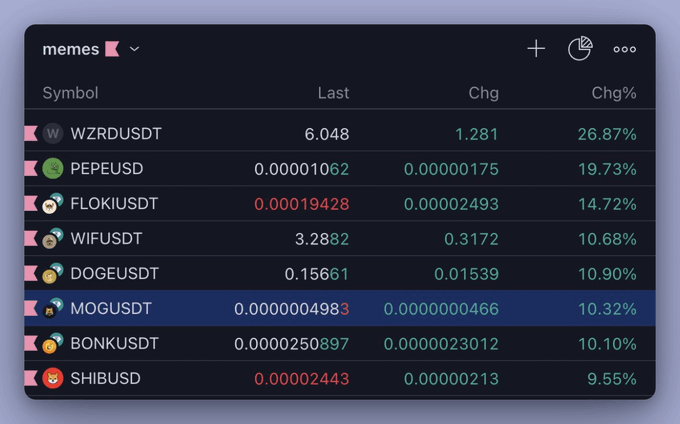
Task: Click percent change 10.90%
Action: tap(607, 274)
